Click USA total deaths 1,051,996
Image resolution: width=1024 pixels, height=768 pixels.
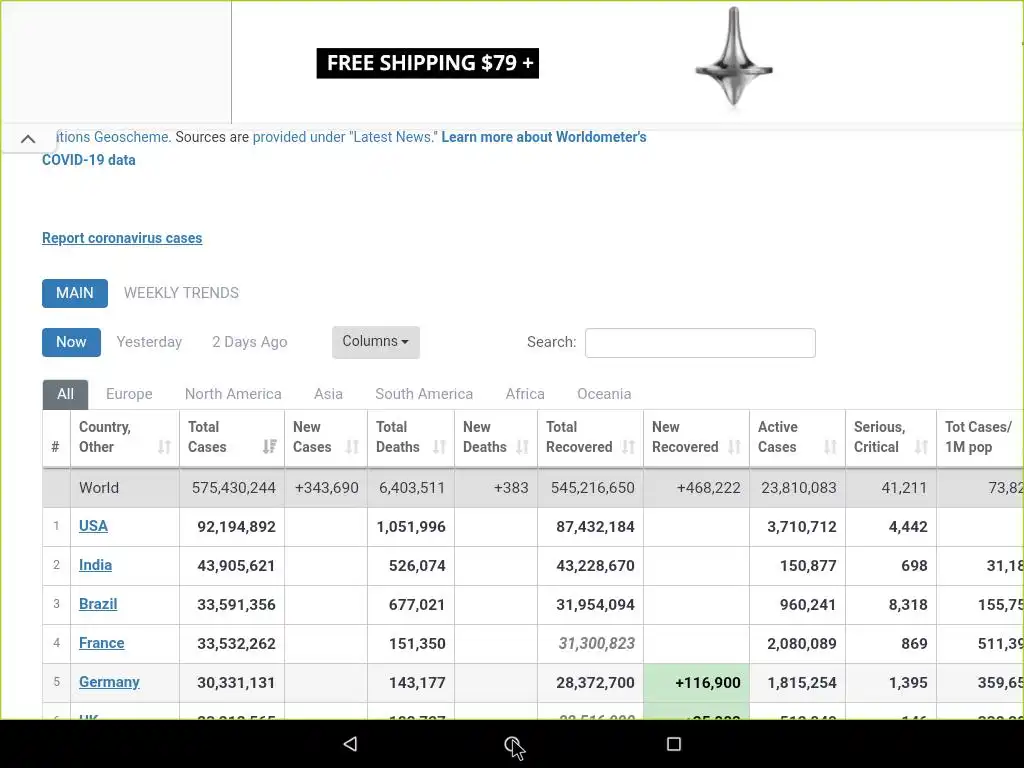tap(411, 527)
